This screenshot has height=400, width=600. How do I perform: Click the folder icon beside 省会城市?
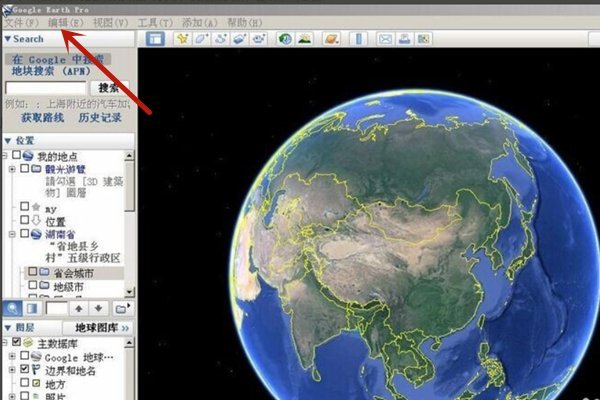45,272
